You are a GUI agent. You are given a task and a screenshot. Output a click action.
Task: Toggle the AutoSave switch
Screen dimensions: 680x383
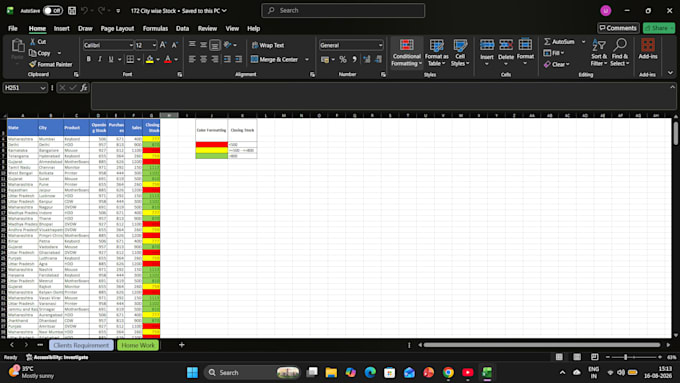click(x=52, y=10)
